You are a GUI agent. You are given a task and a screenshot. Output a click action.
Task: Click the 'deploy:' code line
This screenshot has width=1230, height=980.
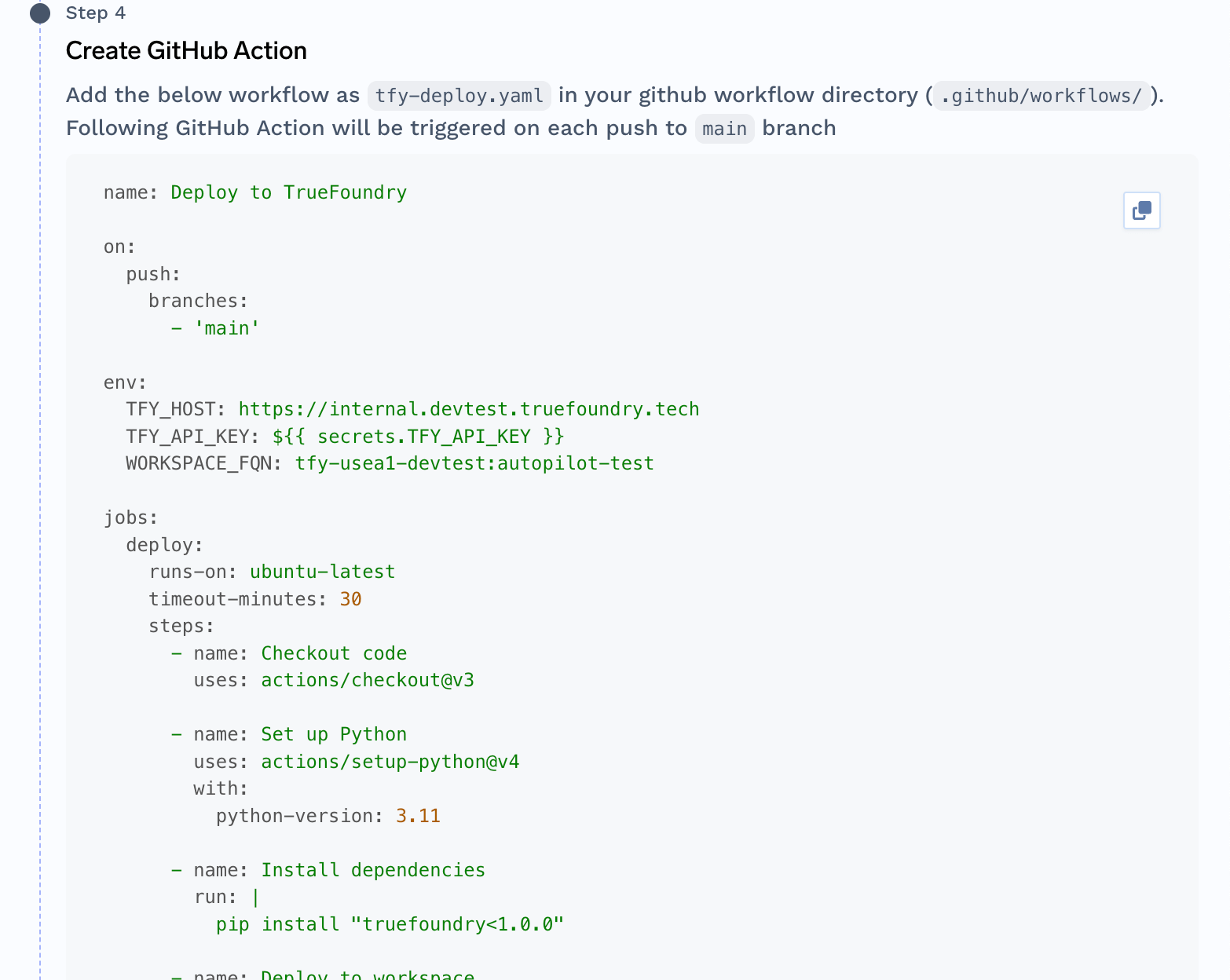(x=164, y=545)
